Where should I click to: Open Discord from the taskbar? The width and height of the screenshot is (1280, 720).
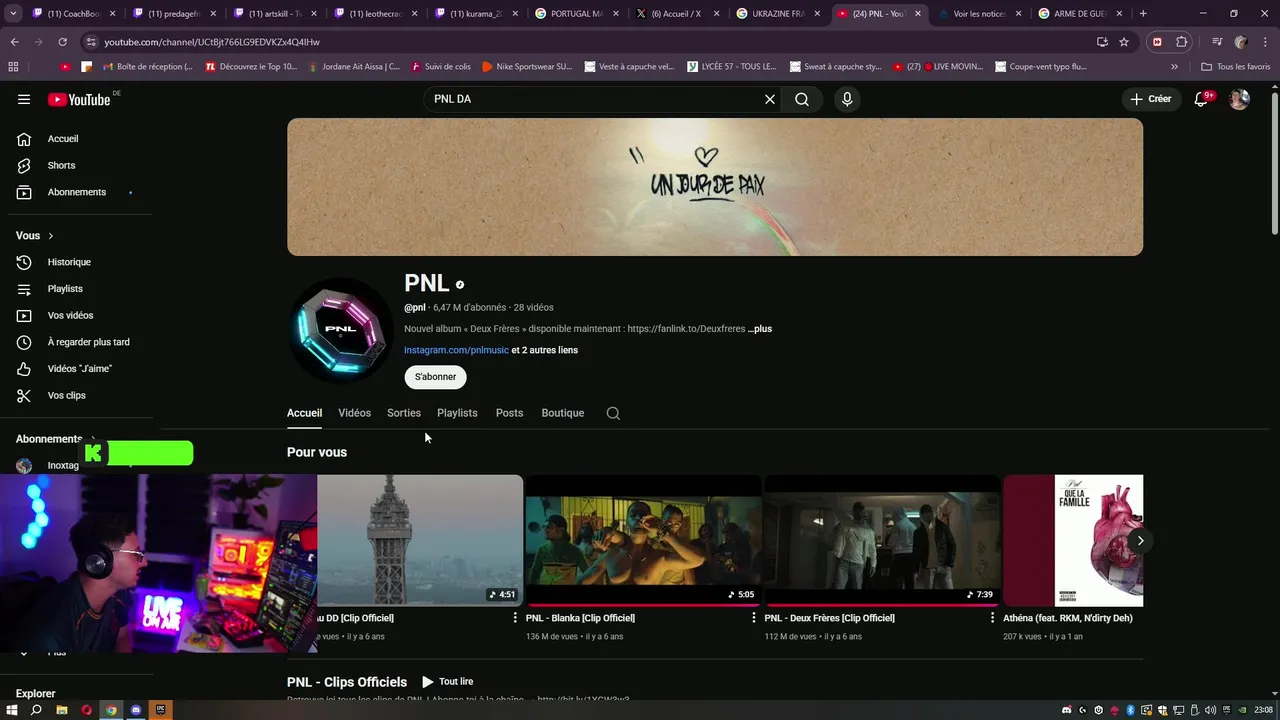[136, 710]
